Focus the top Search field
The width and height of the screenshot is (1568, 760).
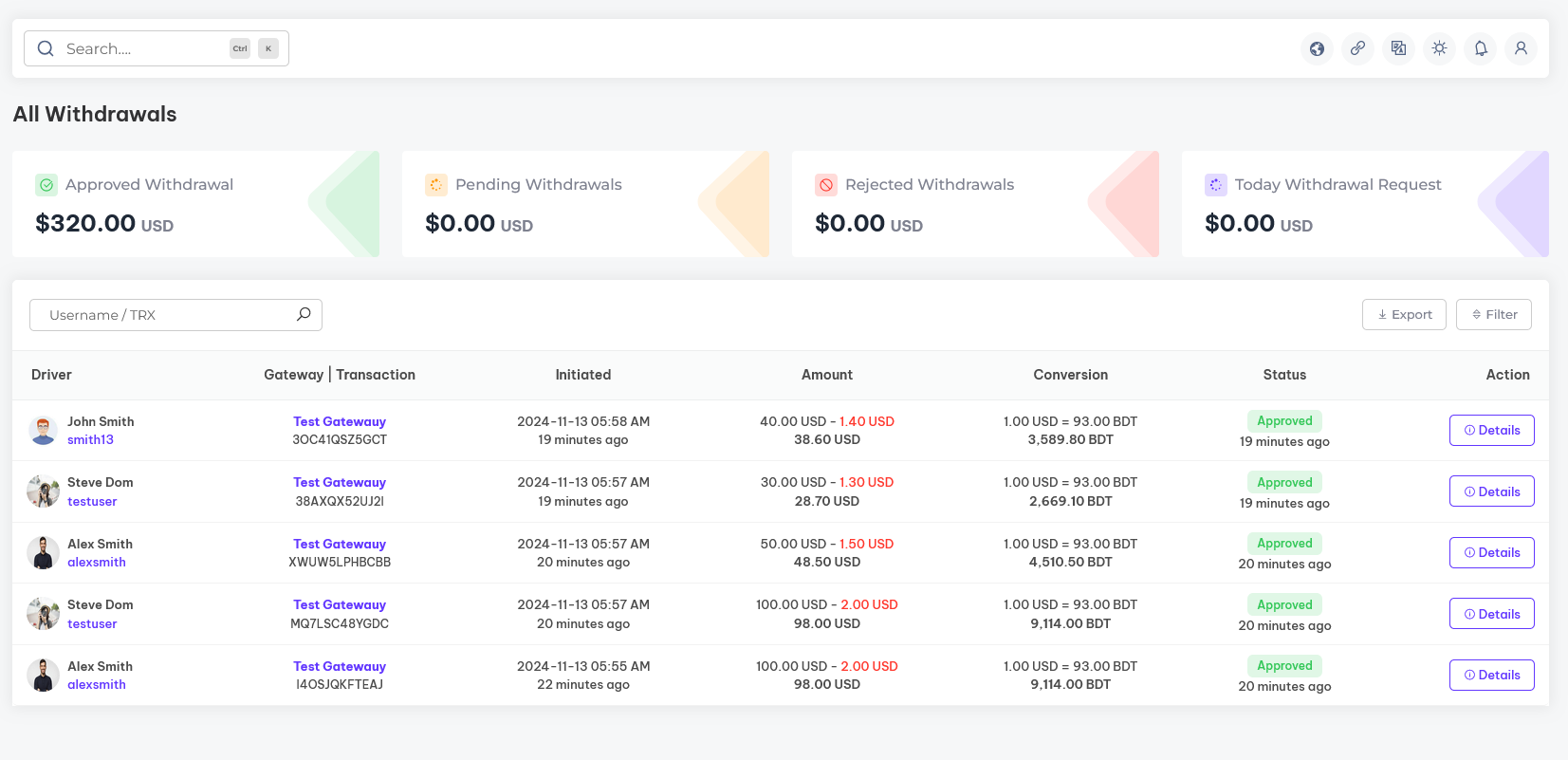pos(142,48)
